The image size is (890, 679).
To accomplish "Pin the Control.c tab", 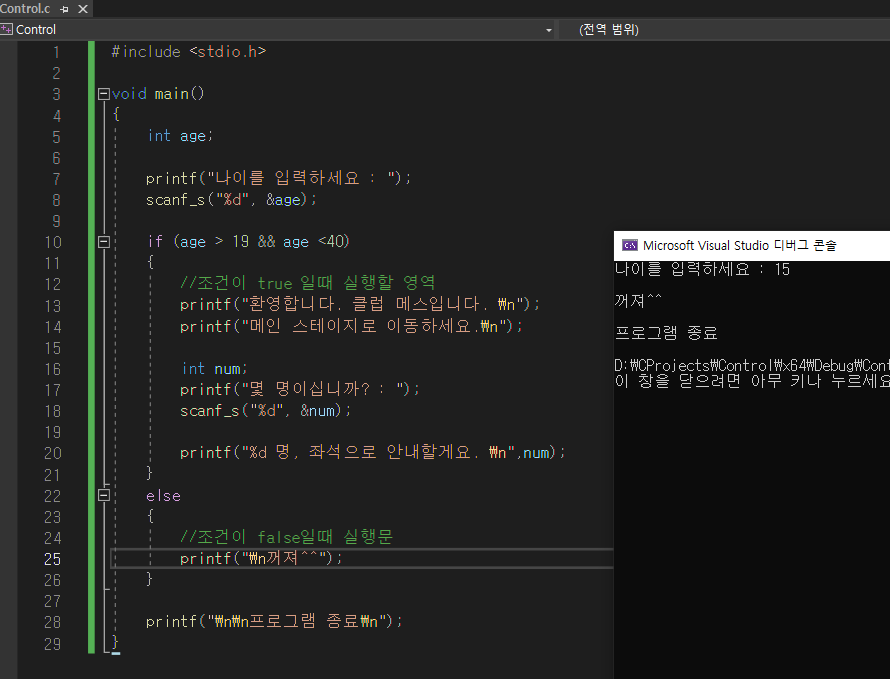I will pyautogui.click(x=64, y=9).
